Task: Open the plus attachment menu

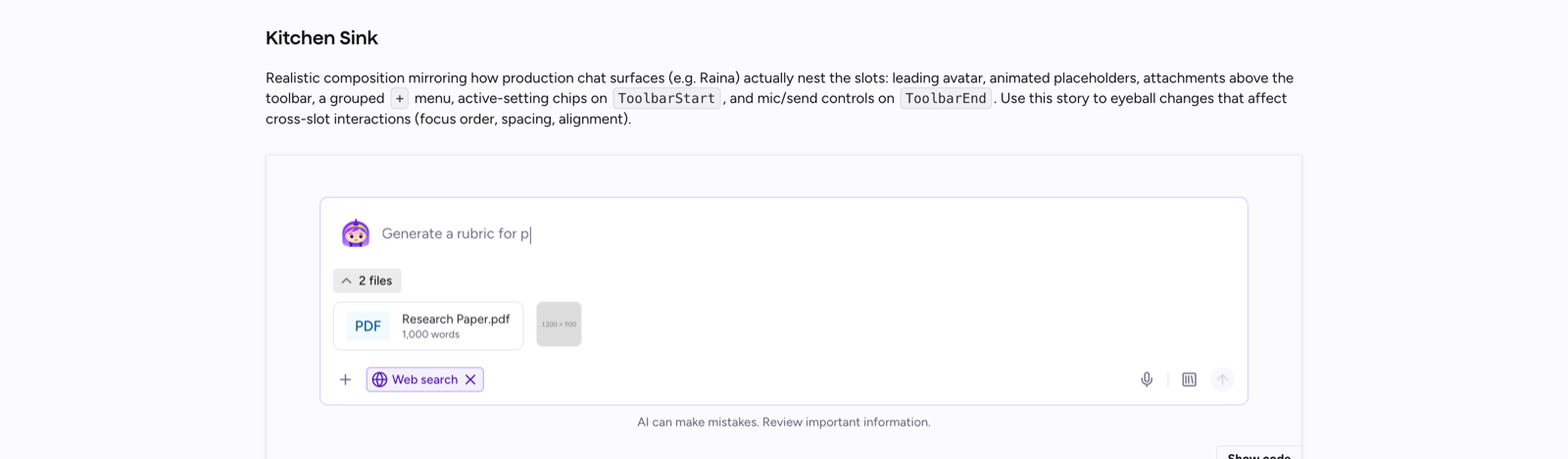Action: click(x=345, y=380)
